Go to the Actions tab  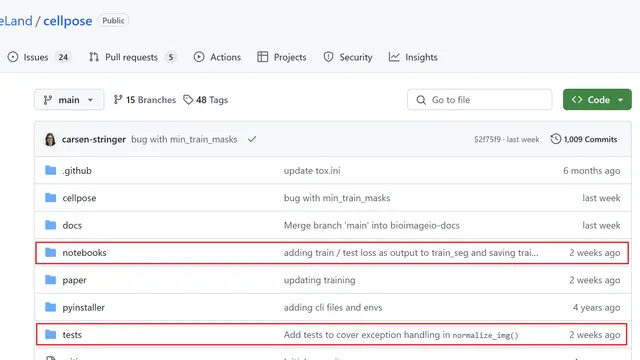click(217, 57)
